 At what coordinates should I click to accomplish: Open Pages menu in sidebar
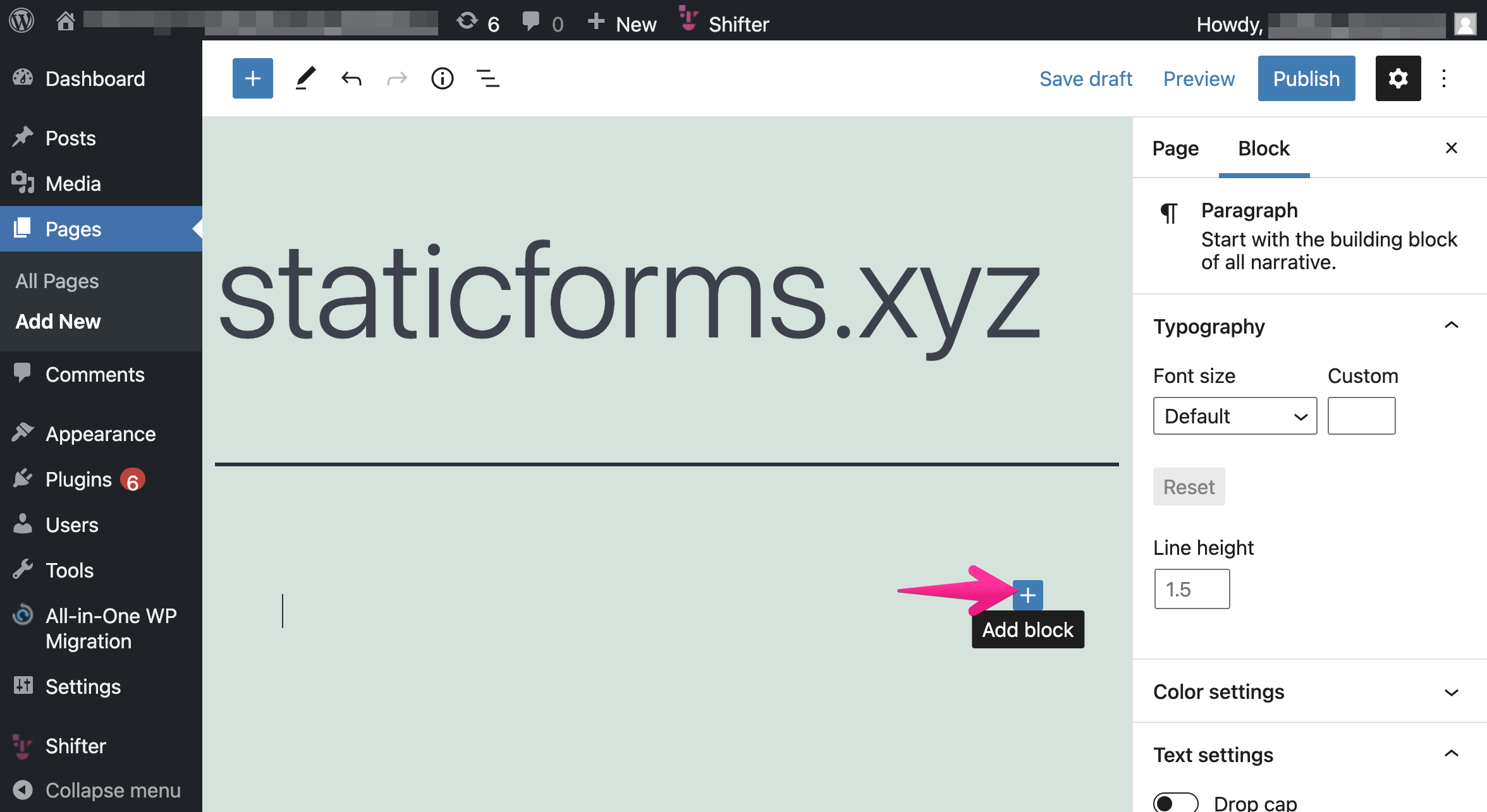click(x=101, y=229)
